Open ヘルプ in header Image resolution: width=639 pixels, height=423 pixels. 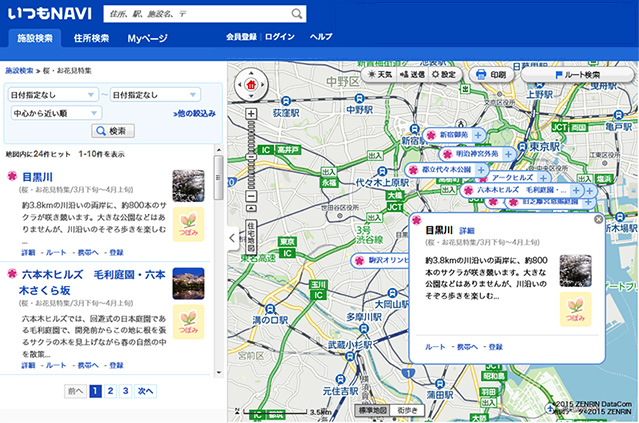pyautogui.click(x=321, y=37)
